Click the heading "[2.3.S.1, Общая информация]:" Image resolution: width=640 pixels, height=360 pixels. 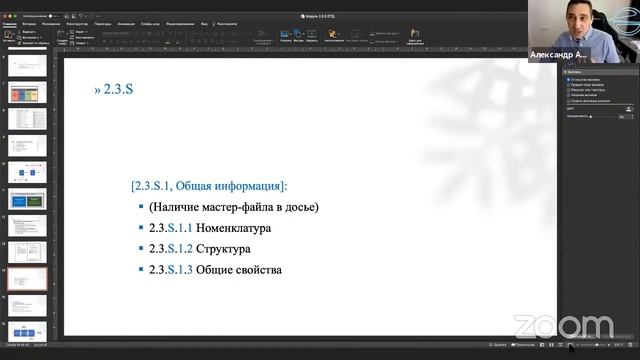pyautogui.click(x=209, y=186)
